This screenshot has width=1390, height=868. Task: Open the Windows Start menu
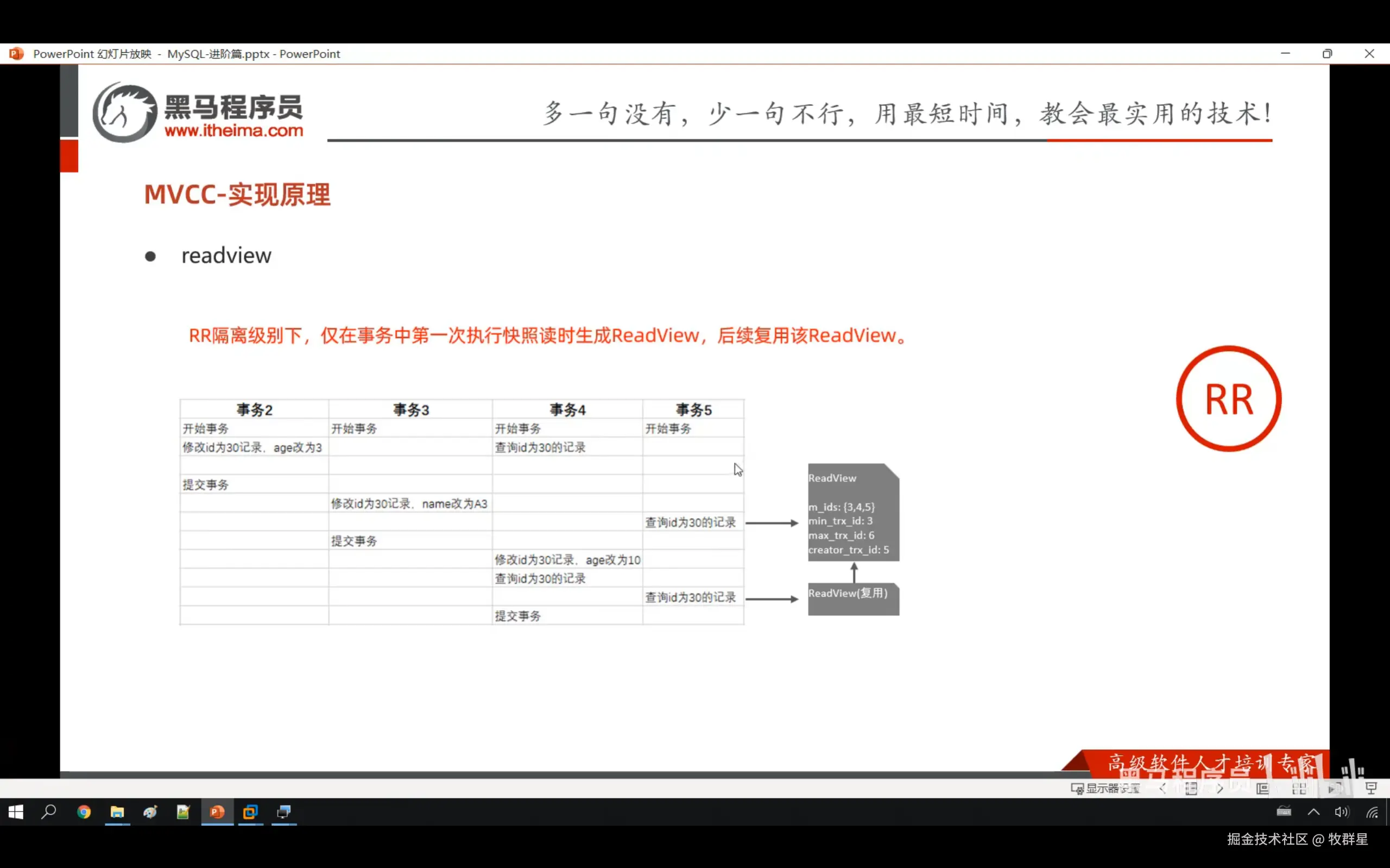click(x=16, y=812)
